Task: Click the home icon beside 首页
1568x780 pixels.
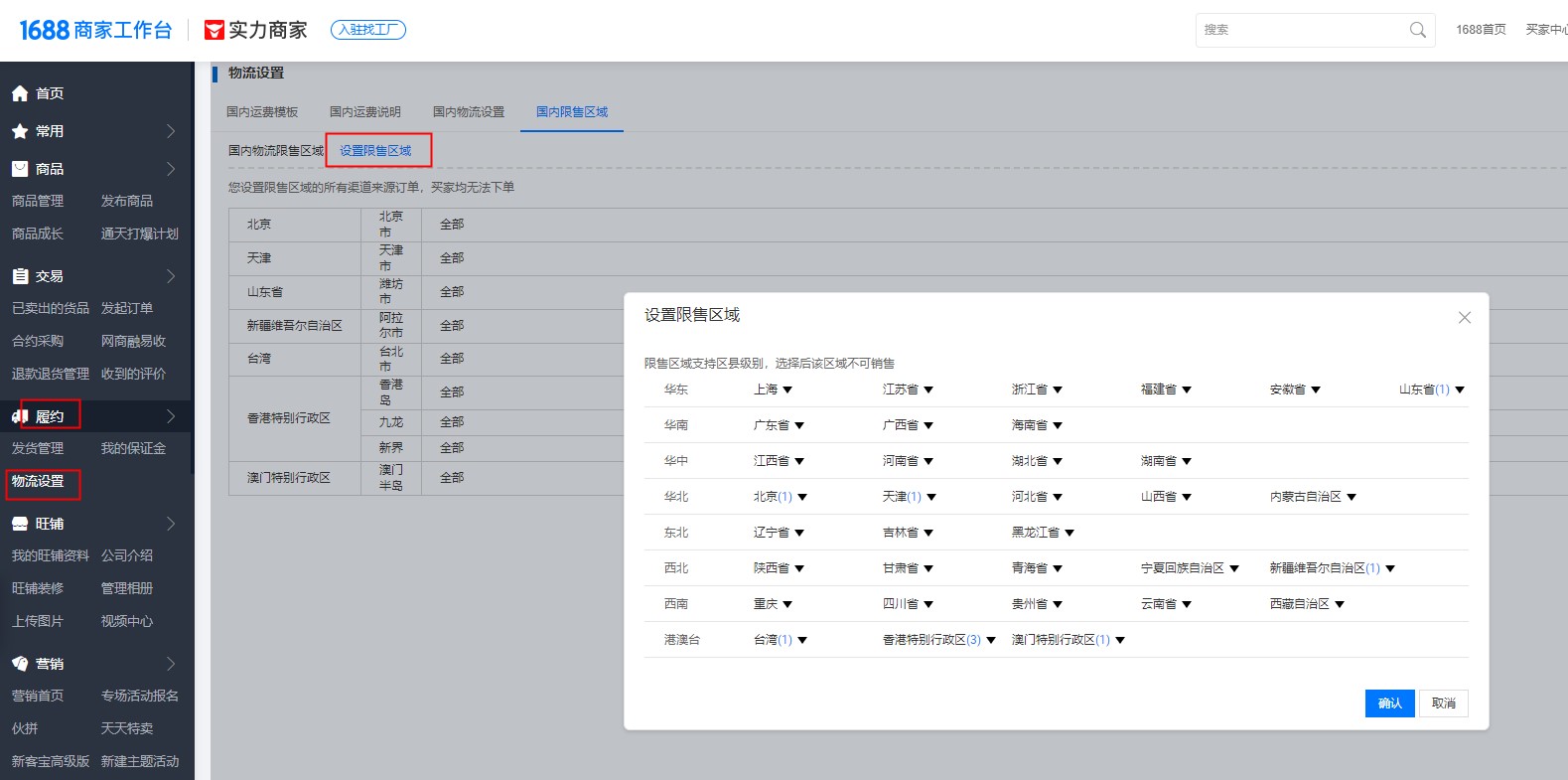Action: 20,93
